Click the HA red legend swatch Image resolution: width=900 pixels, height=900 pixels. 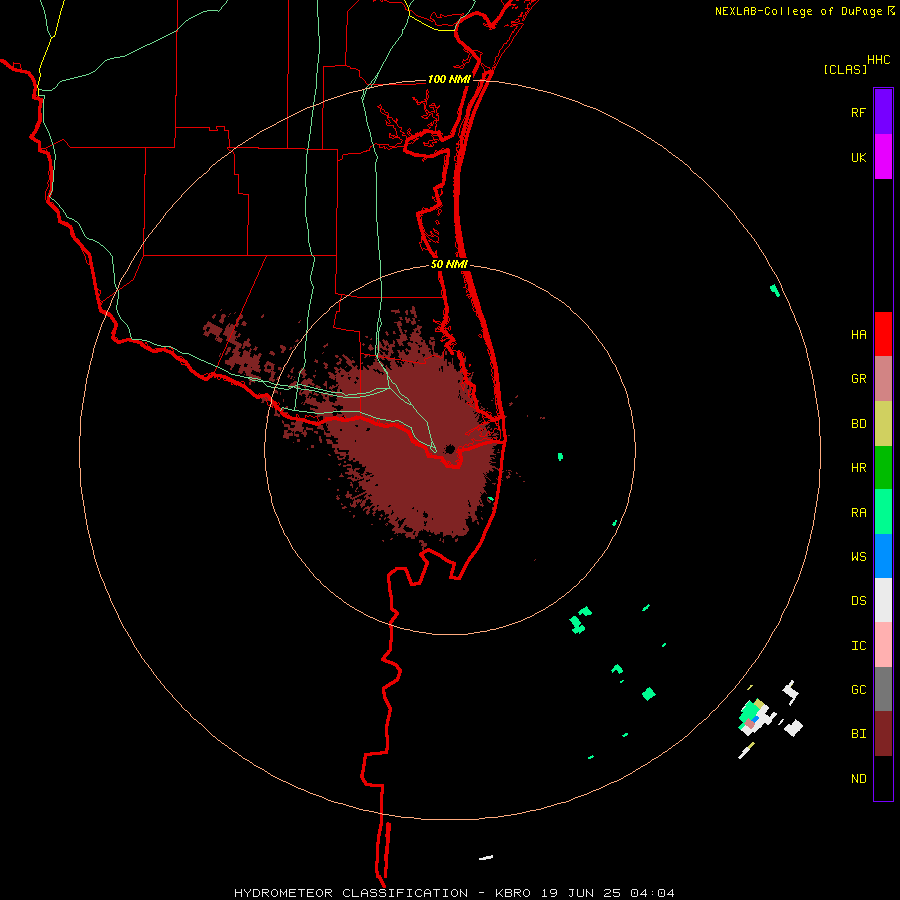coord(883,334)
